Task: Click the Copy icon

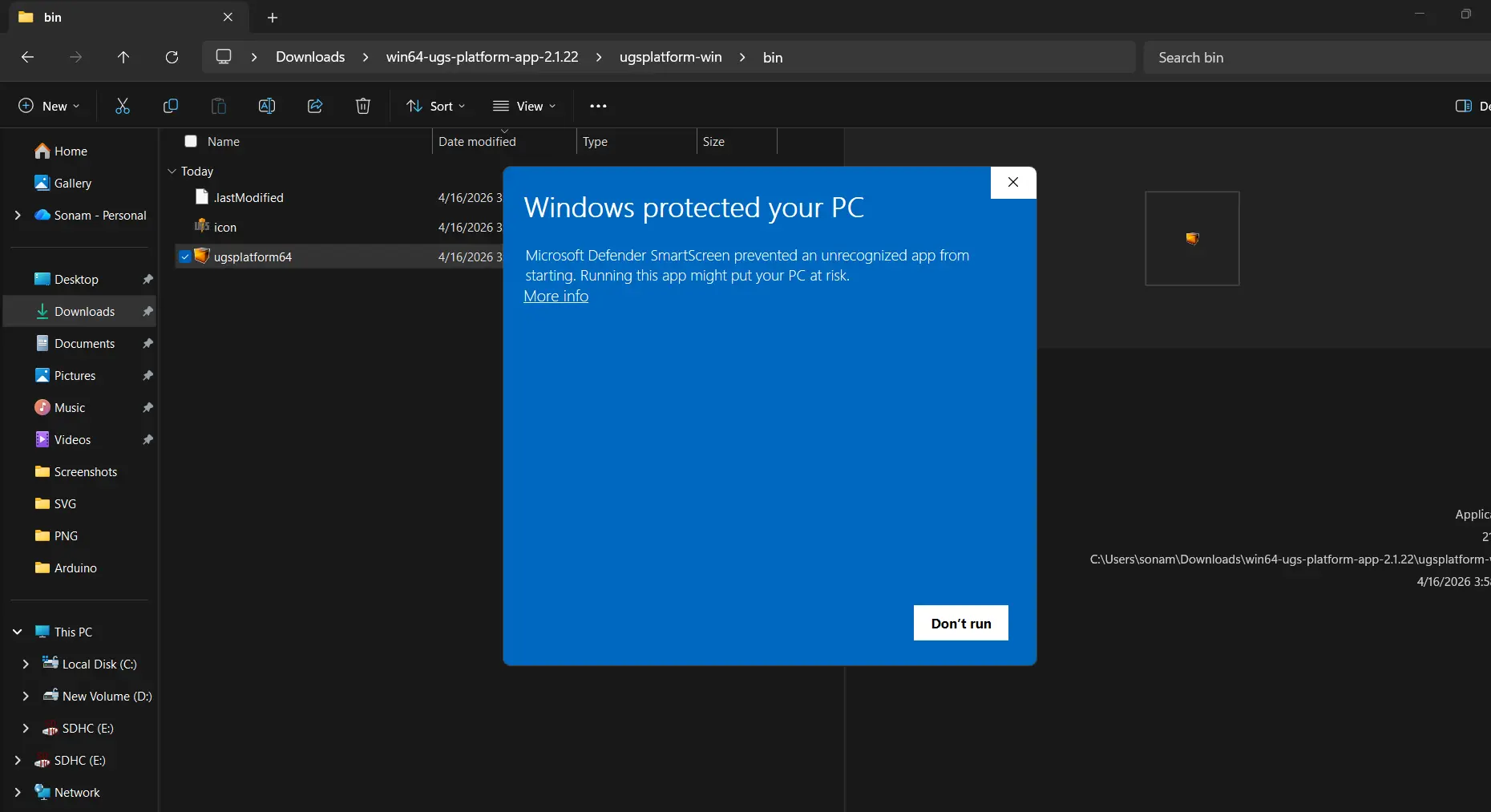Action: point(170,106)
